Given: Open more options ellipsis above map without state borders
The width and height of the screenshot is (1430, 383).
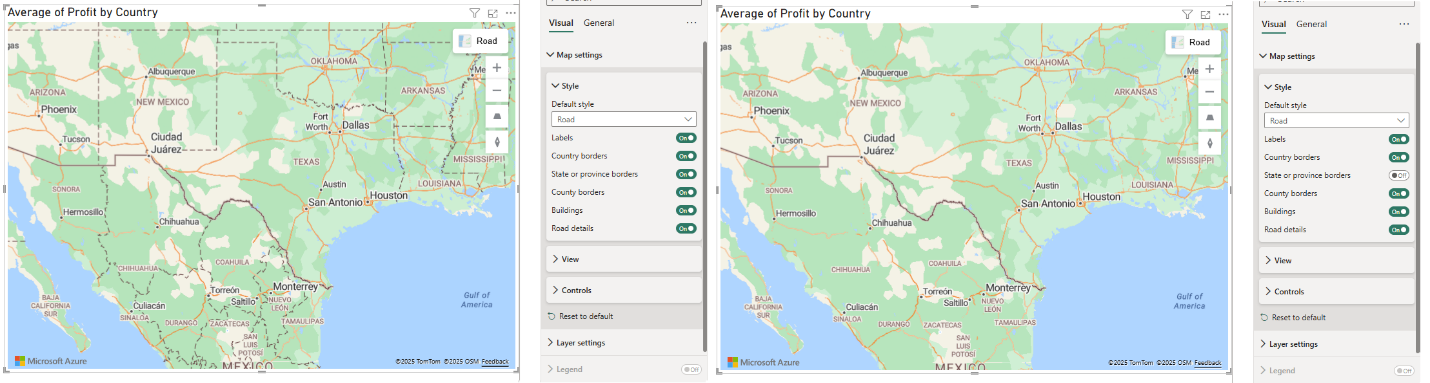Looking at the screenshot, I should [x=1224, y=15].
